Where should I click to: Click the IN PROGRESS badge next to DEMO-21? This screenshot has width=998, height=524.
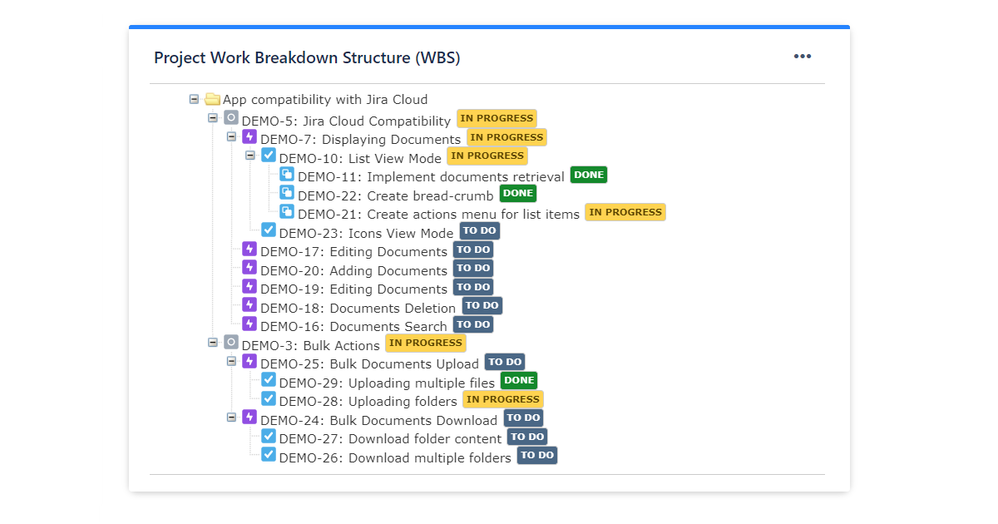625,212
